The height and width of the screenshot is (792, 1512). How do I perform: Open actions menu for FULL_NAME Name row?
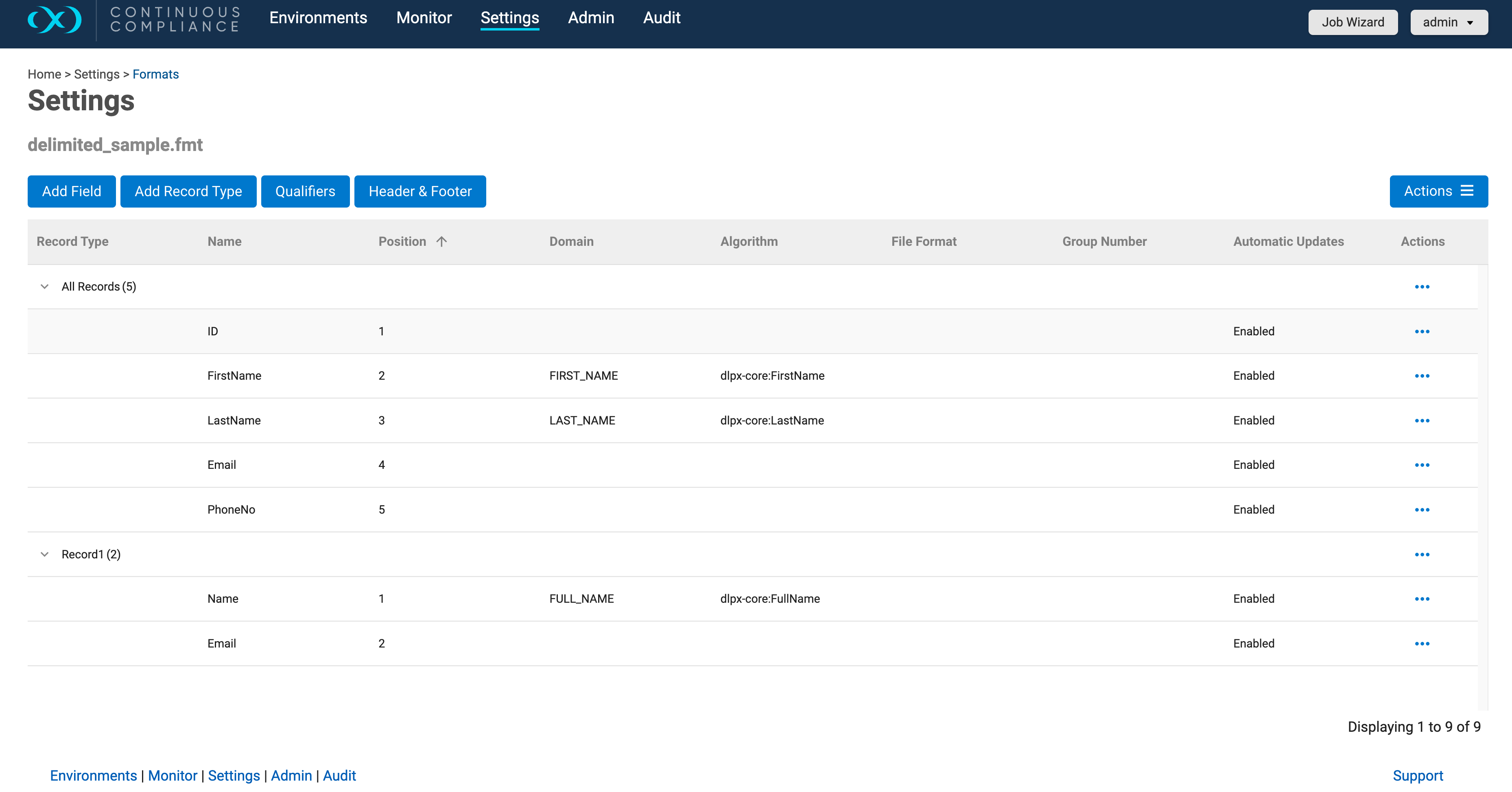click(x=1422, y=599)
